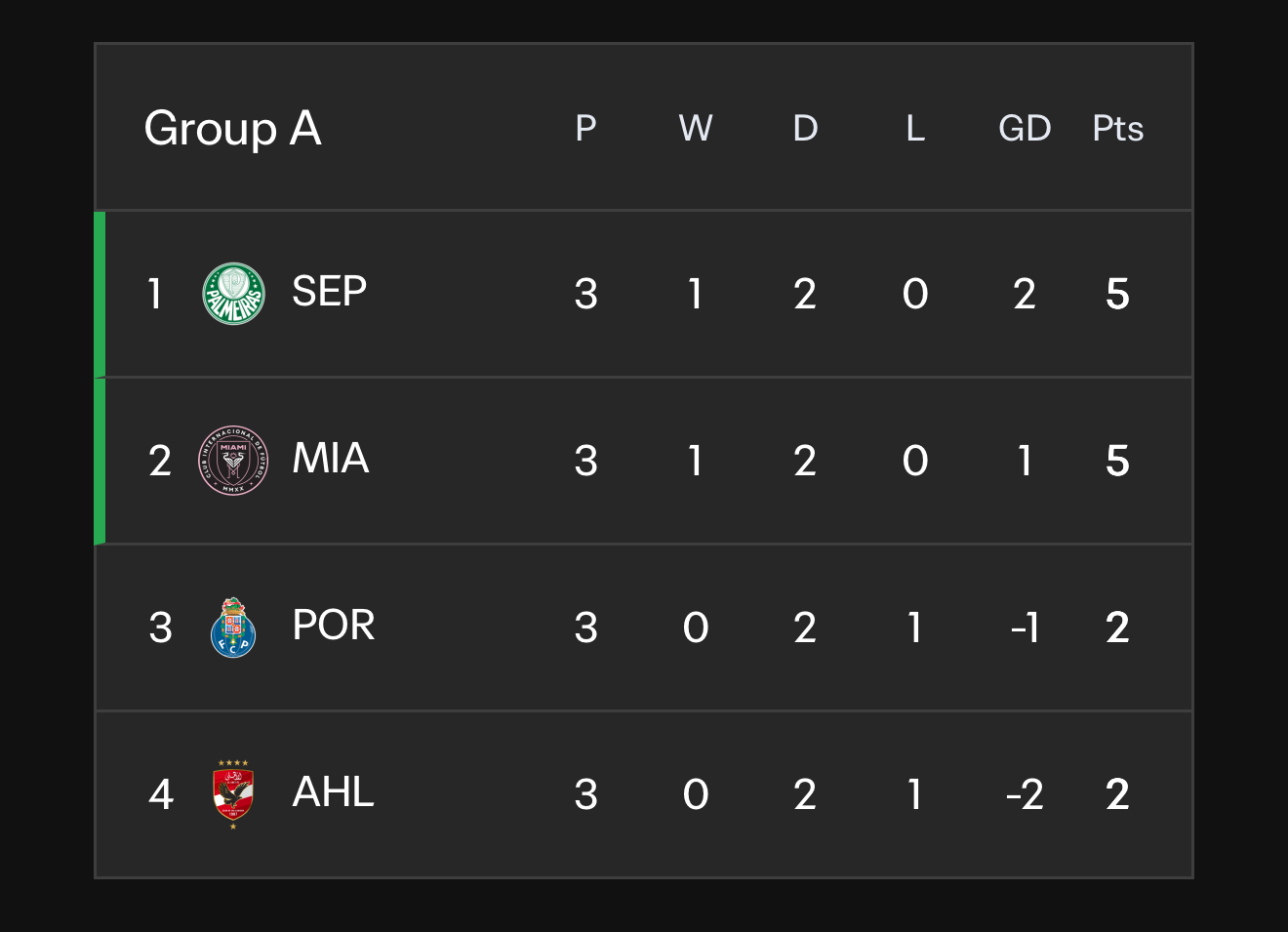Click the Pts column header
Screen dimensions: 1288x932
tap(1117, 128)
